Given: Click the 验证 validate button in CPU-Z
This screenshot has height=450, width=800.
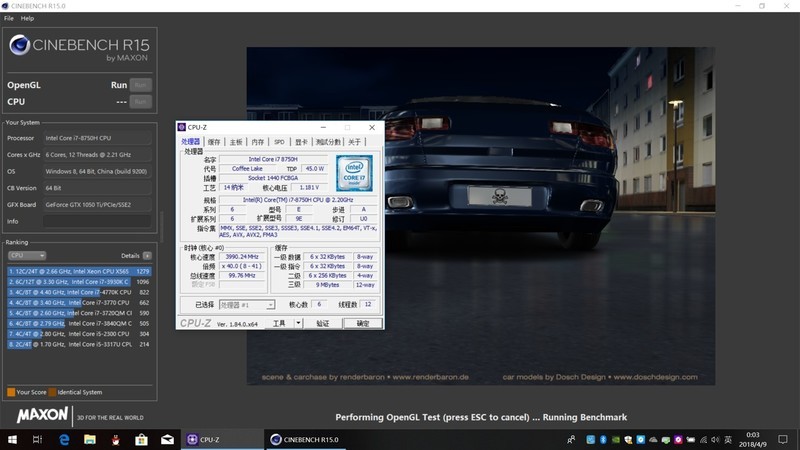Looking at the screenshot, I should tap(322, 323).
